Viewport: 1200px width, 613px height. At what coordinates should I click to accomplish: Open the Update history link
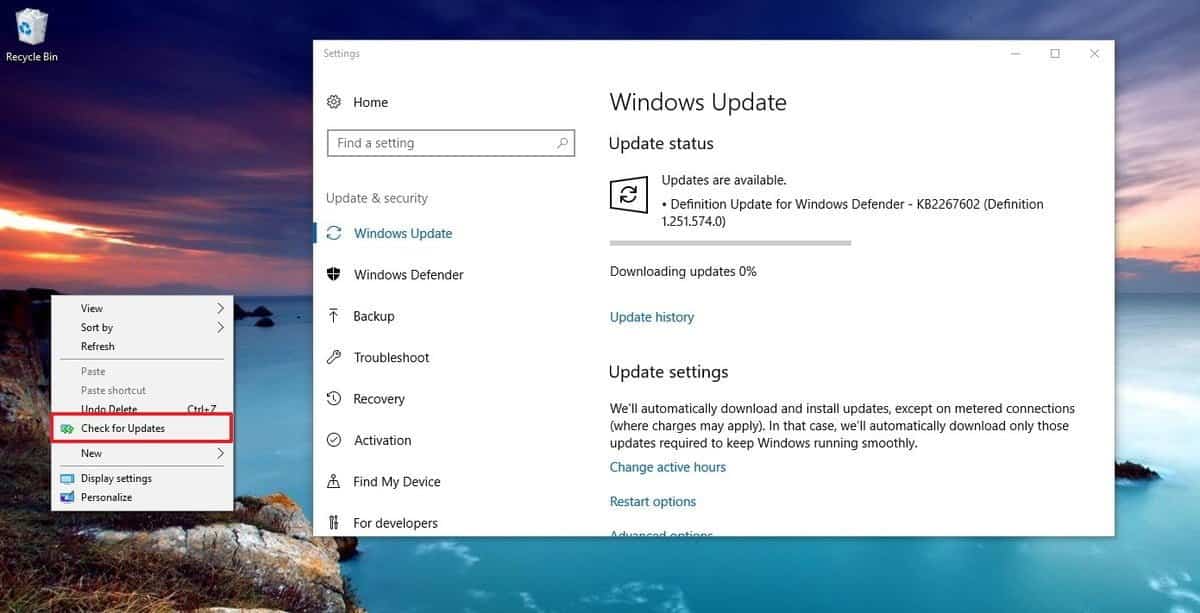(x=651, y=317)
